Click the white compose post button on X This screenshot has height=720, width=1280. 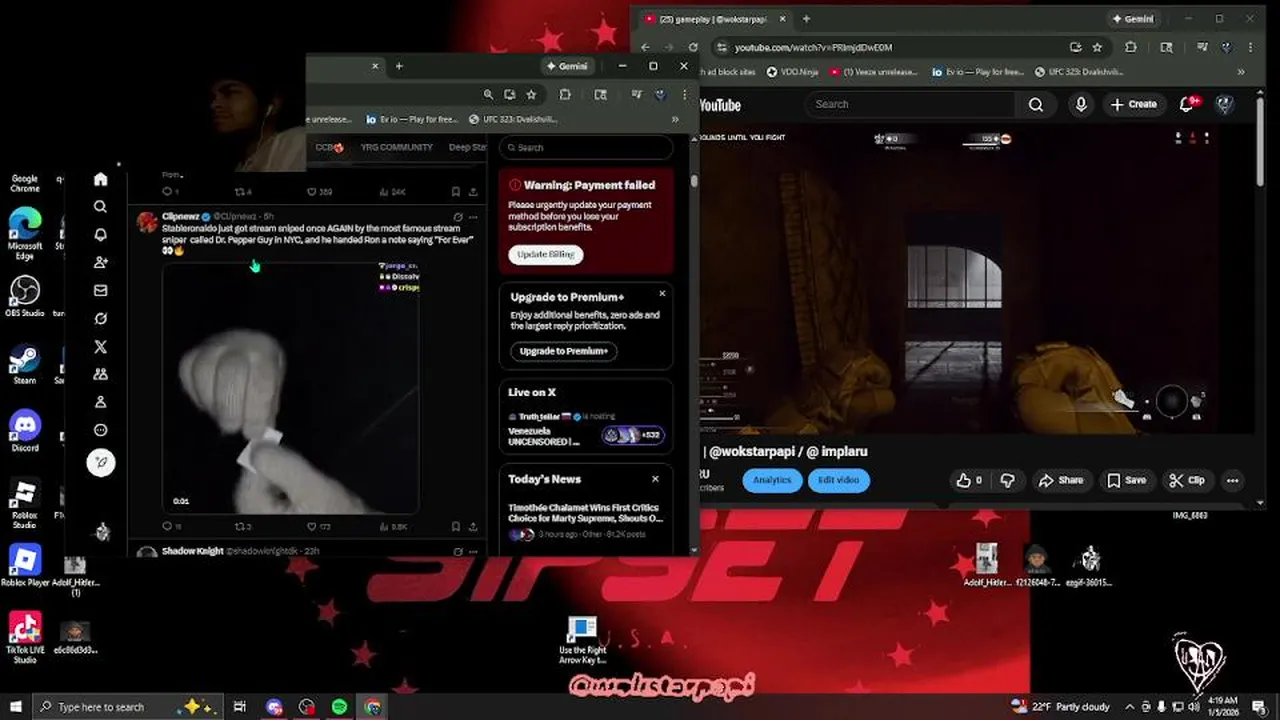coord(101,462)
